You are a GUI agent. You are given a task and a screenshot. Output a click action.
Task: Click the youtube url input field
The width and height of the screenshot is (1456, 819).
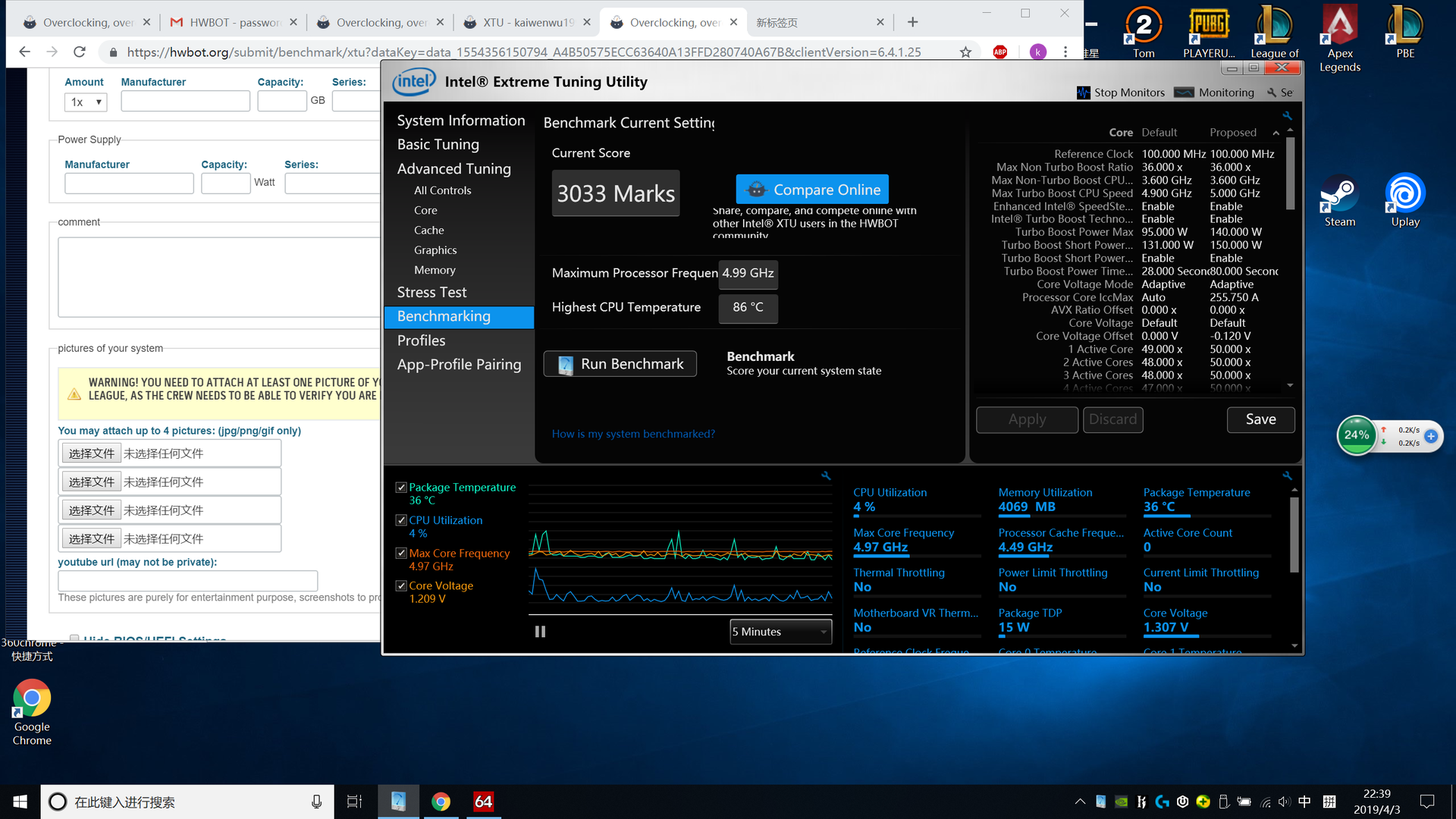pyautogui.click(x=187, y=581)
